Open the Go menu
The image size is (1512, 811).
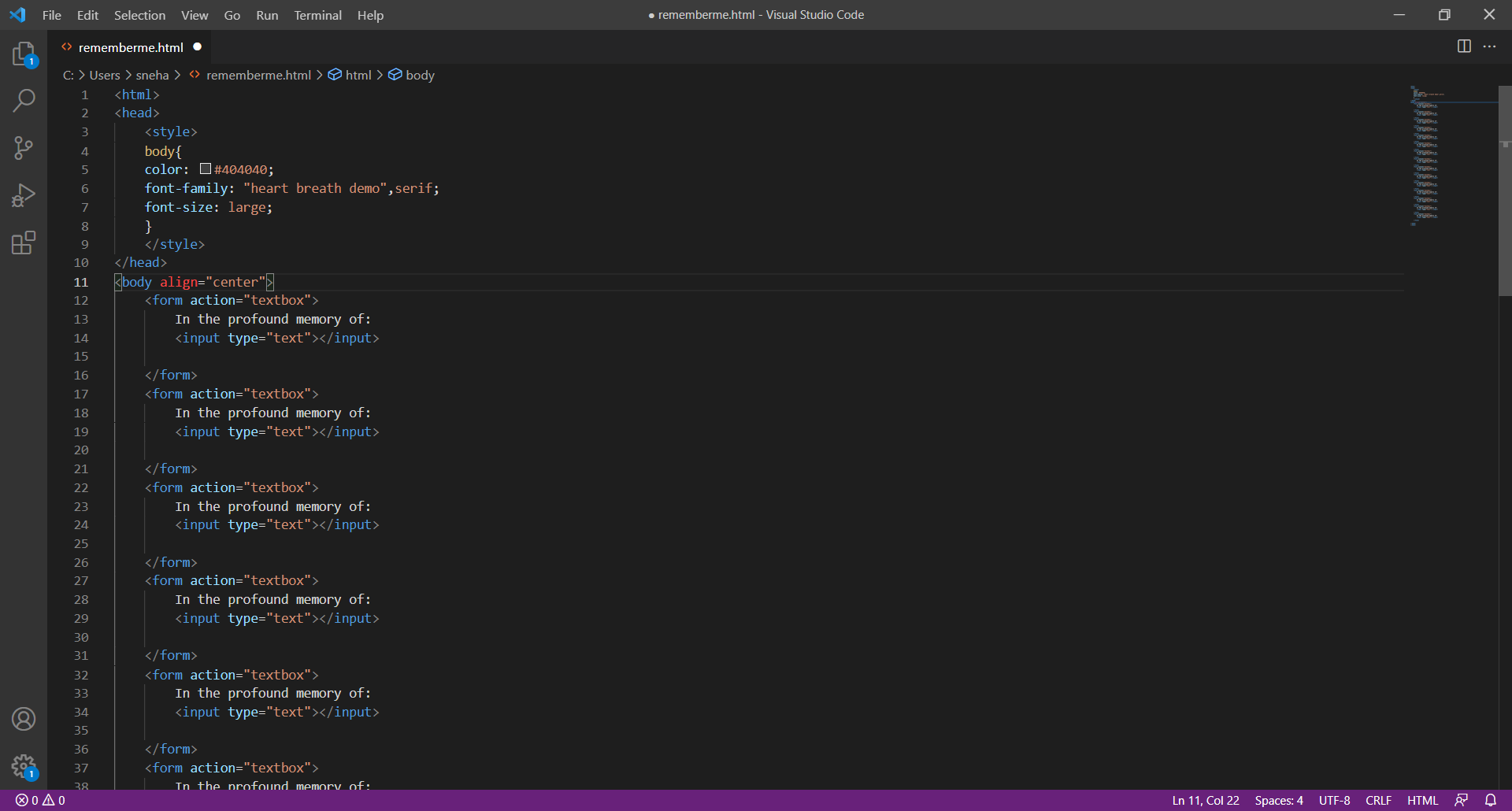tap(232, 15)
